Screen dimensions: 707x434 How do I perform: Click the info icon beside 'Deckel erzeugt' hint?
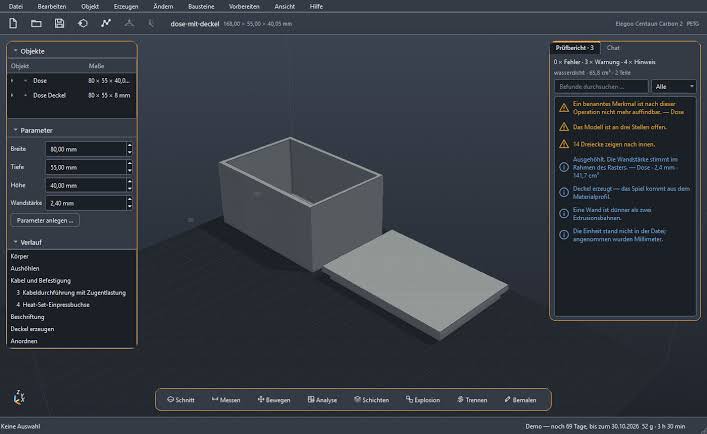564,192
